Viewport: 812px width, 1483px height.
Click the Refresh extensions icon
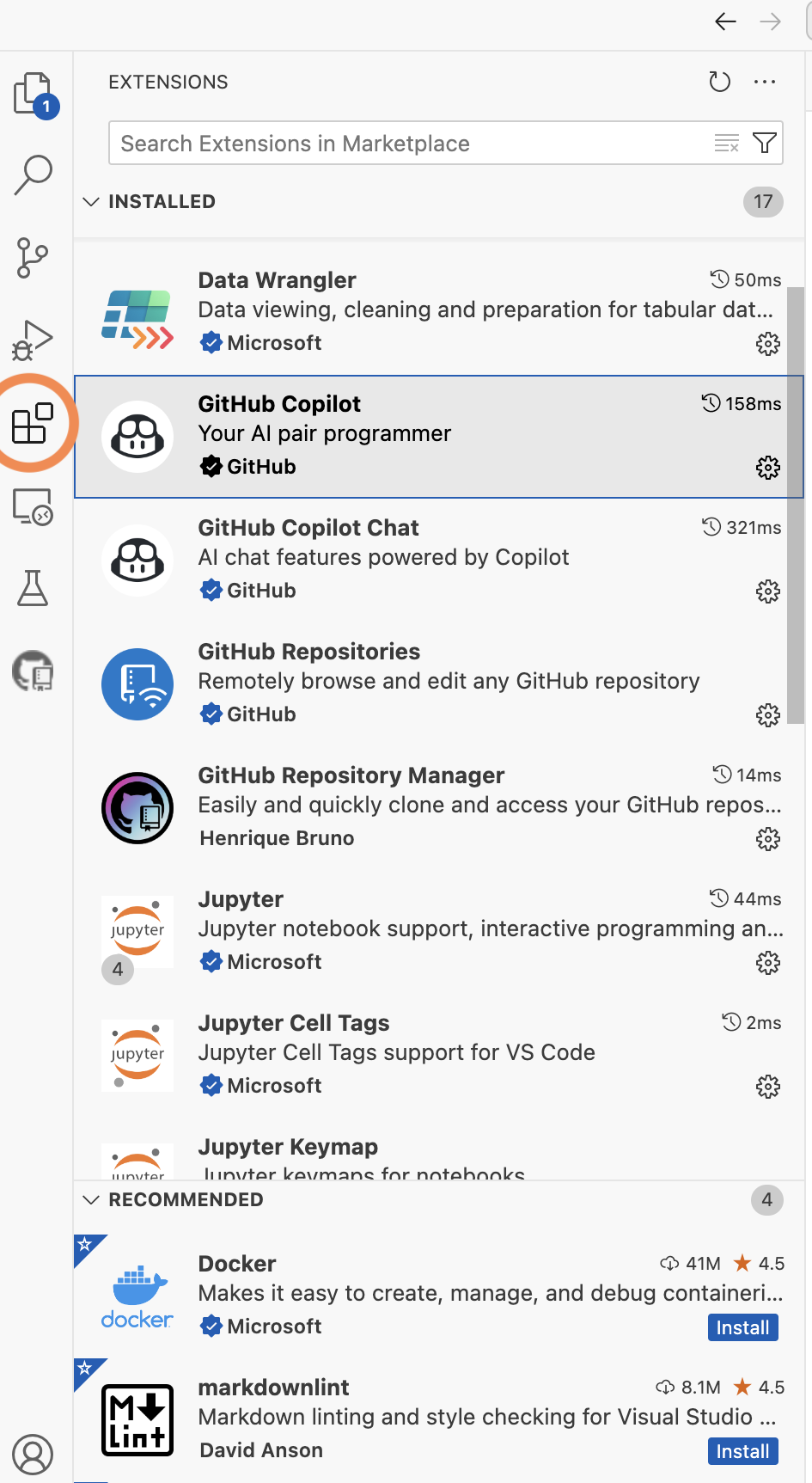click(x=719, y=82)
